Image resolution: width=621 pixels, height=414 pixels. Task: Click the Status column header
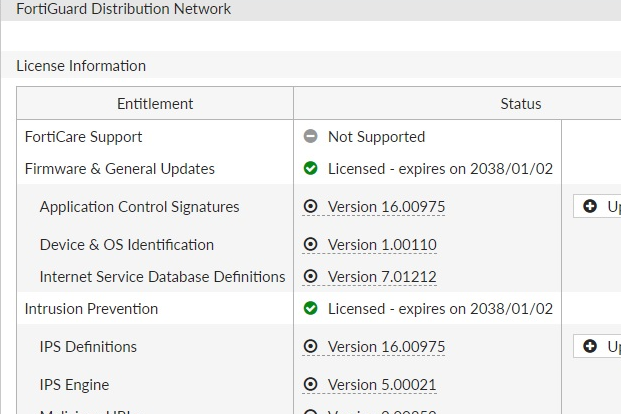coord(520,103)
